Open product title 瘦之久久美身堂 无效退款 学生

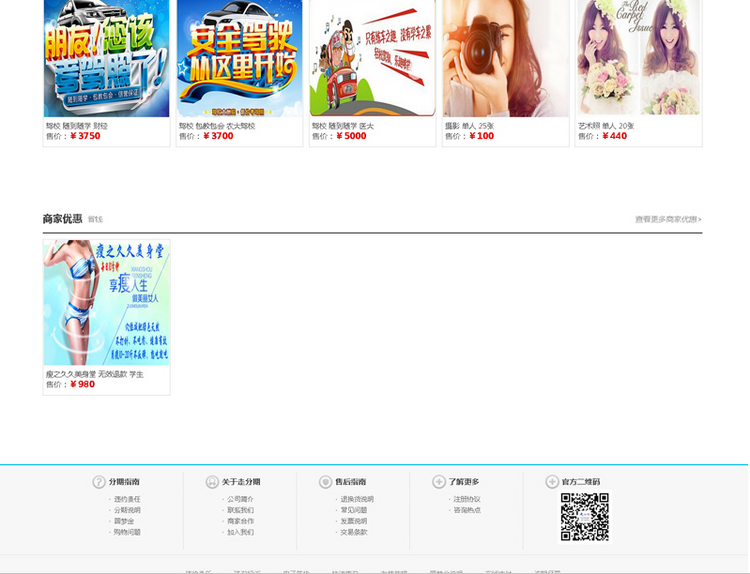pos(95,375)
